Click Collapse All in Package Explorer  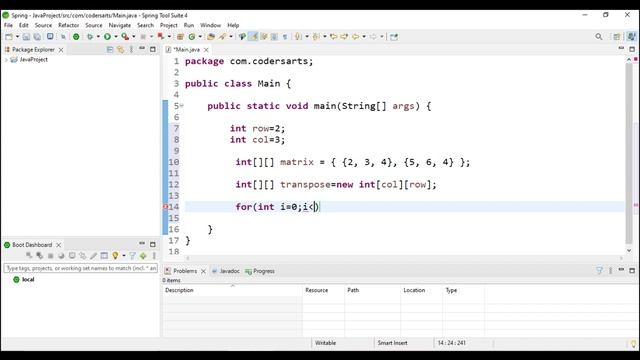point(110,49)
